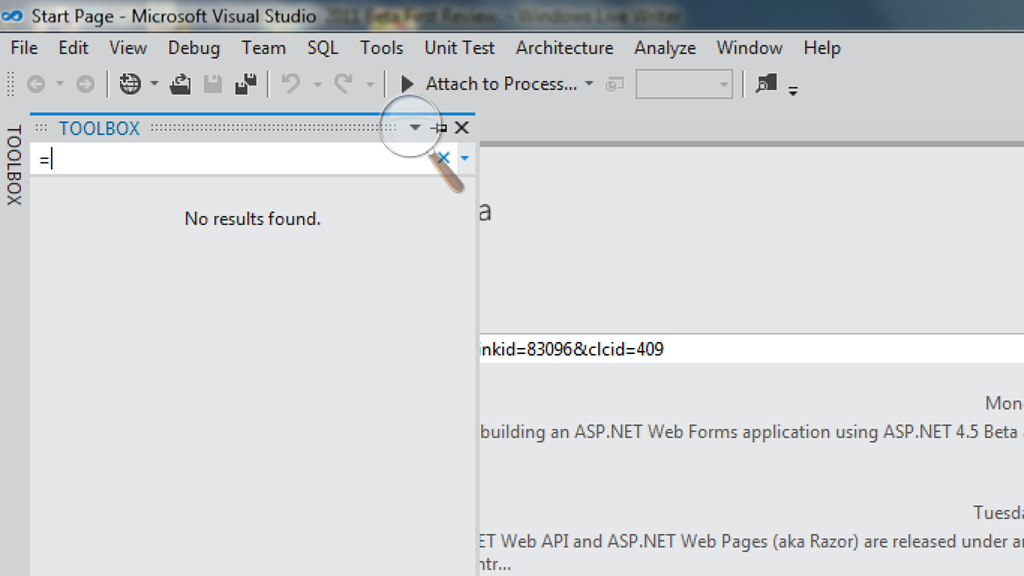The image size is (1024, 576).
Task: Open the empty solution configuration combo box
Action: coord(684,84)
